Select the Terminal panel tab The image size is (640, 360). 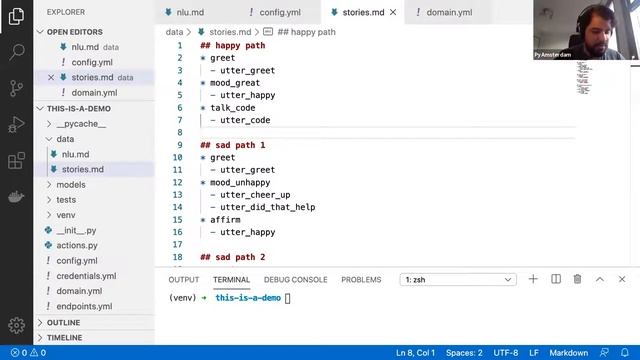click(231, 280)
